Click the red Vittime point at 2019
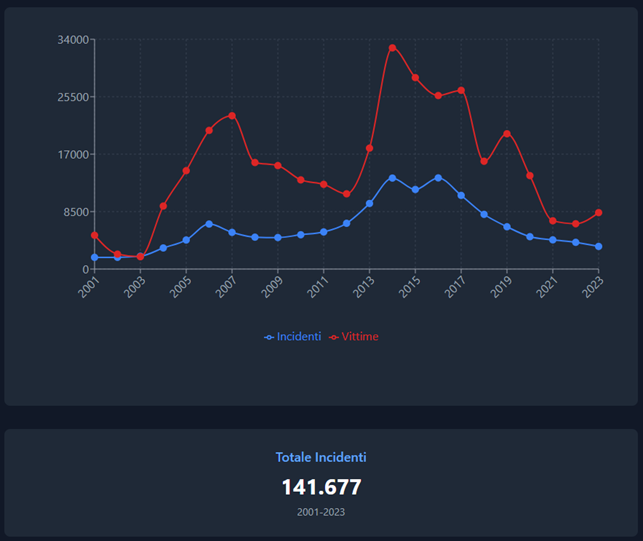 click(x=507, y=133)
